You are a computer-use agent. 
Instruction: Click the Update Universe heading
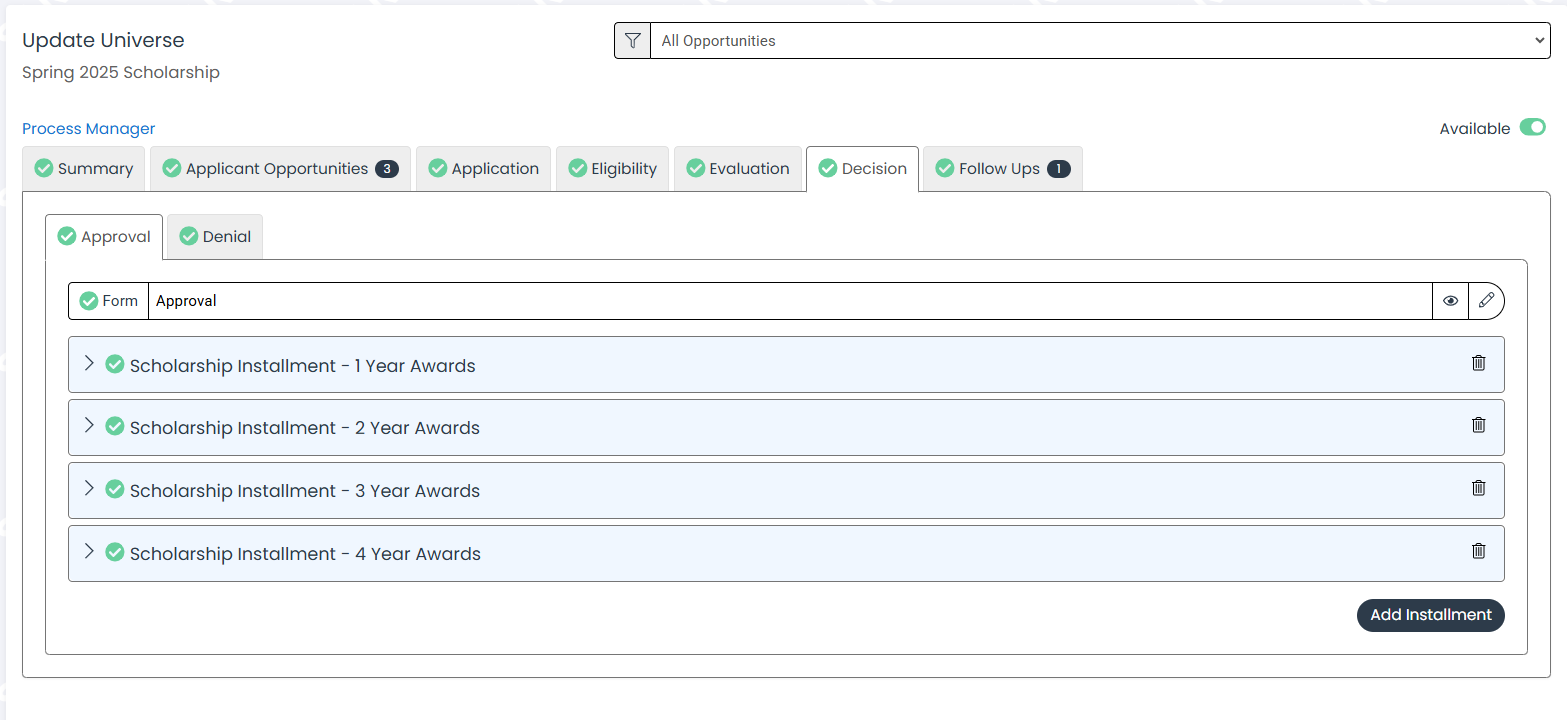tap(103, 41)
